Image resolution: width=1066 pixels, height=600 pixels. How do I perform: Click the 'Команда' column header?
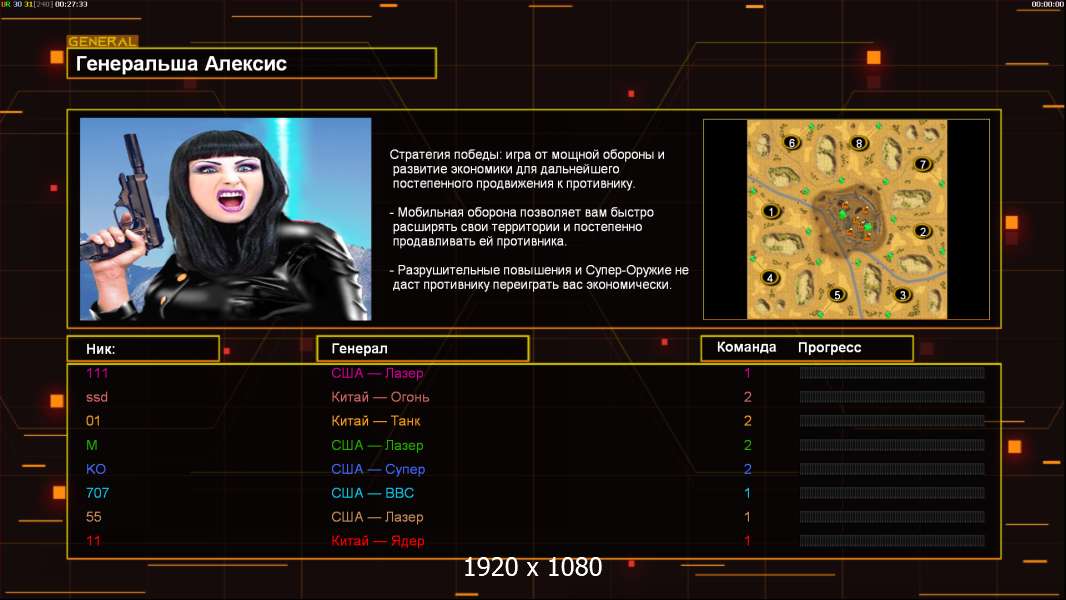(746, 347)
